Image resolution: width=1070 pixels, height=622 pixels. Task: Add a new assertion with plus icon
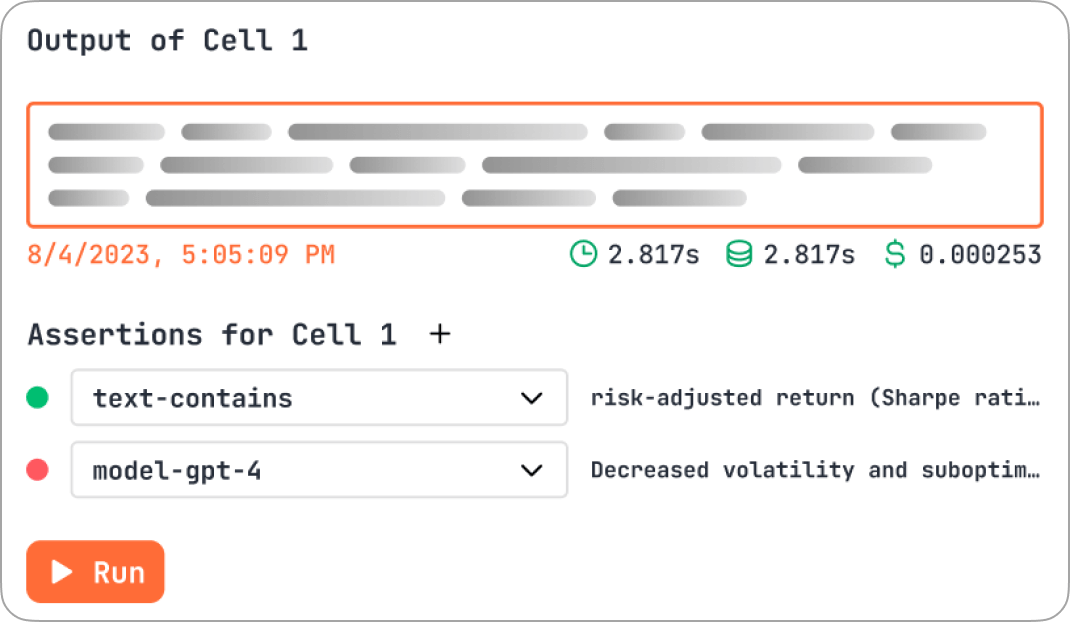tap(439, 334)
